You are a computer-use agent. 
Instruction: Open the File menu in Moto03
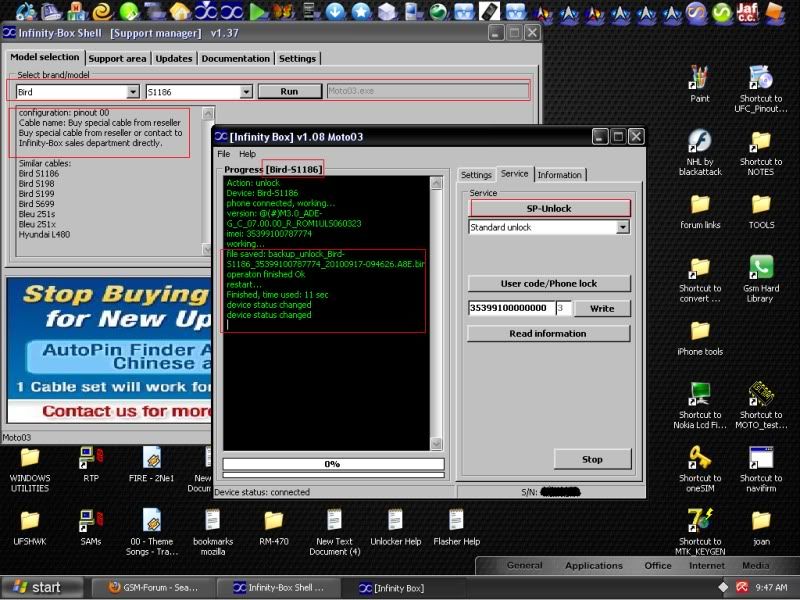tap(223, 154)
